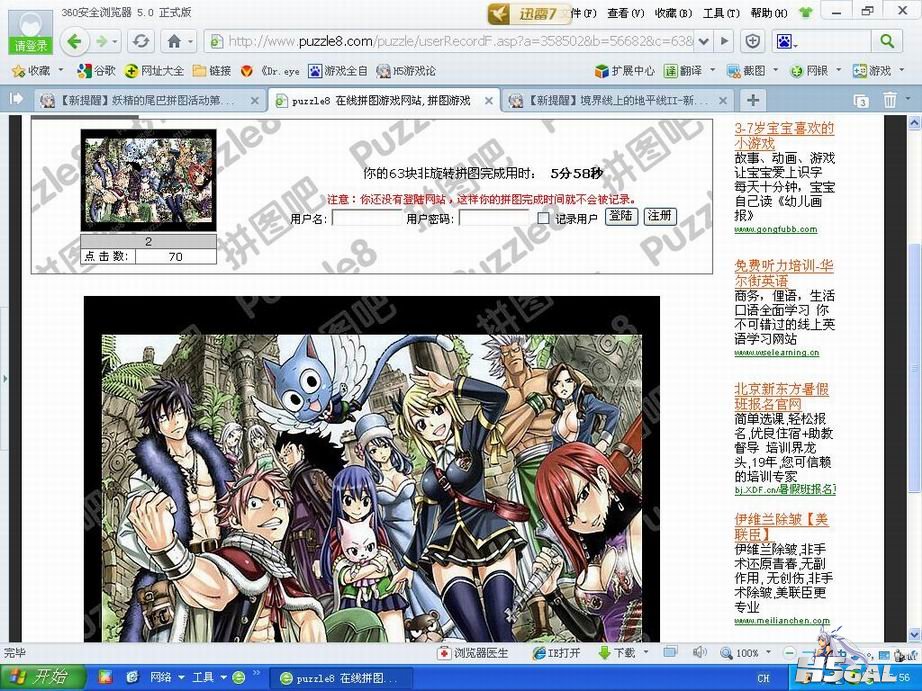Open the Dr.eye bookmark
922x691 pixels.
click(270, 71)
